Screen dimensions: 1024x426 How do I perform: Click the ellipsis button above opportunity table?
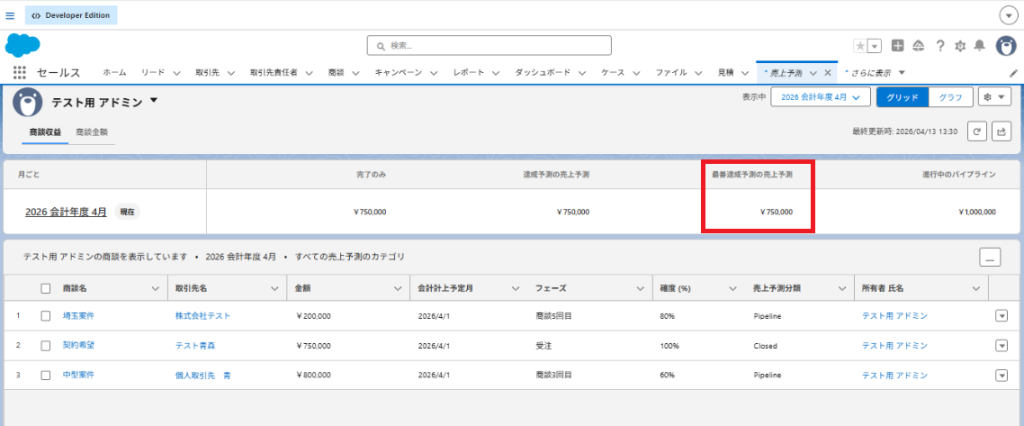pos(990,257)
